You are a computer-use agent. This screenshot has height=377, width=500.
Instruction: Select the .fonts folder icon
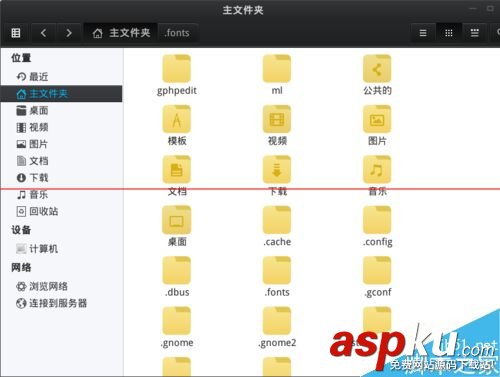click(x=277, y=270)
